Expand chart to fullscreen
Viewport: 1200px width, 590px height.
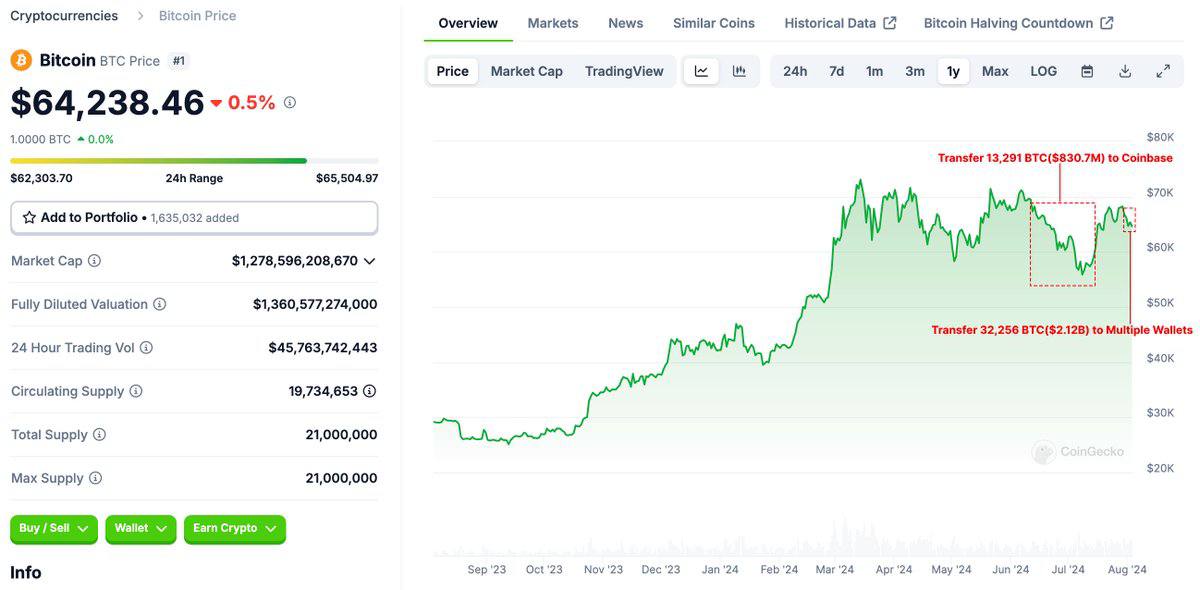[x=1163, y=71]
